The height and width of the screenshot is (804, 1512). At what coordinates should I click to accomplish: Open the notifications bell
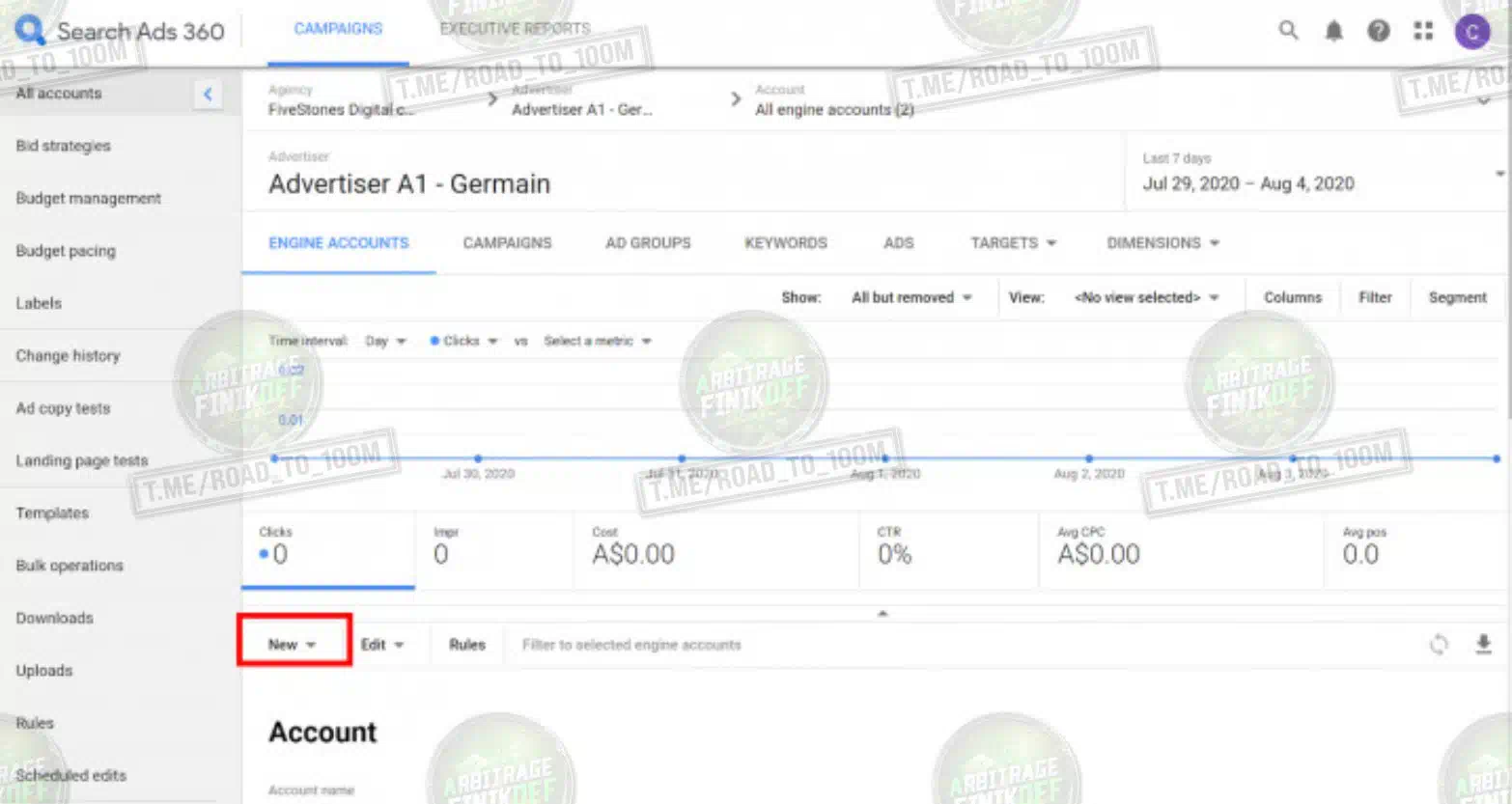[1333, 31]
